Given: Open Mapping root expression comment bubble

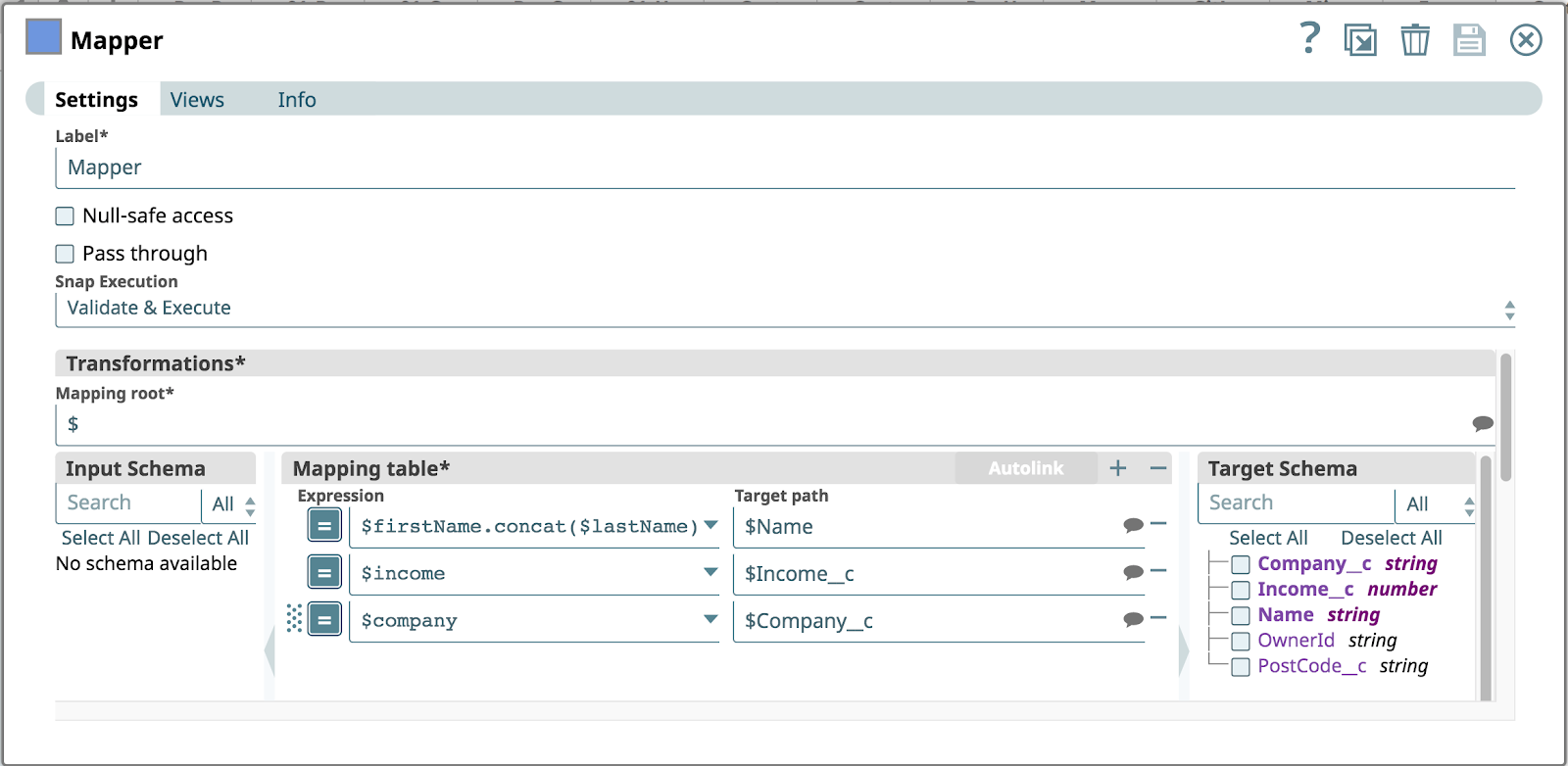Looking at the screenshot, I should (x=1483, y=423).
